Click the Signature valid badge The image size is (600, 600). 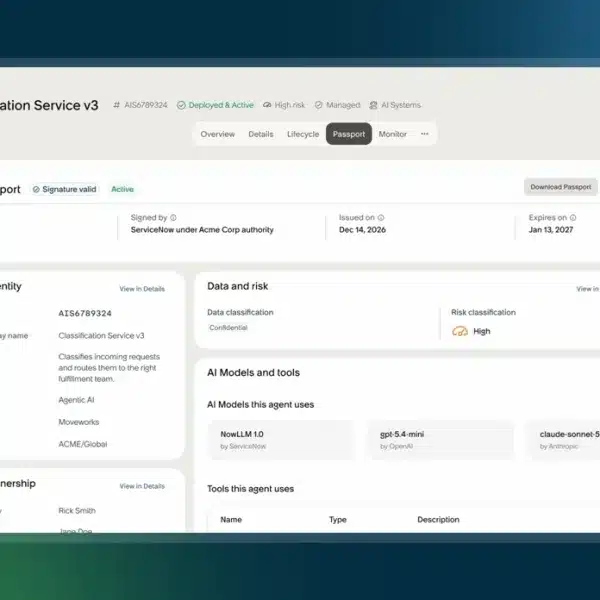pos(65,189)
